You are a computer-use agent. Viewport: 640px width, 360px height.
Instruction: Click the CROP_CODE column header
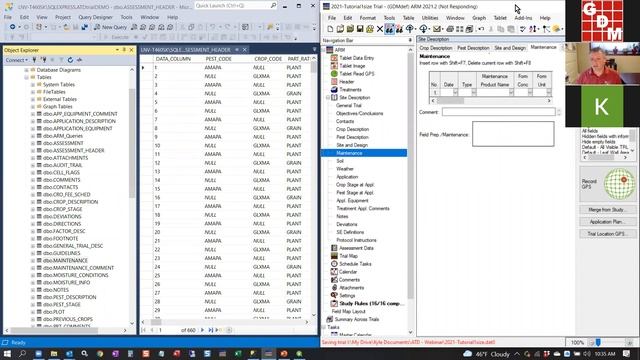268,59
